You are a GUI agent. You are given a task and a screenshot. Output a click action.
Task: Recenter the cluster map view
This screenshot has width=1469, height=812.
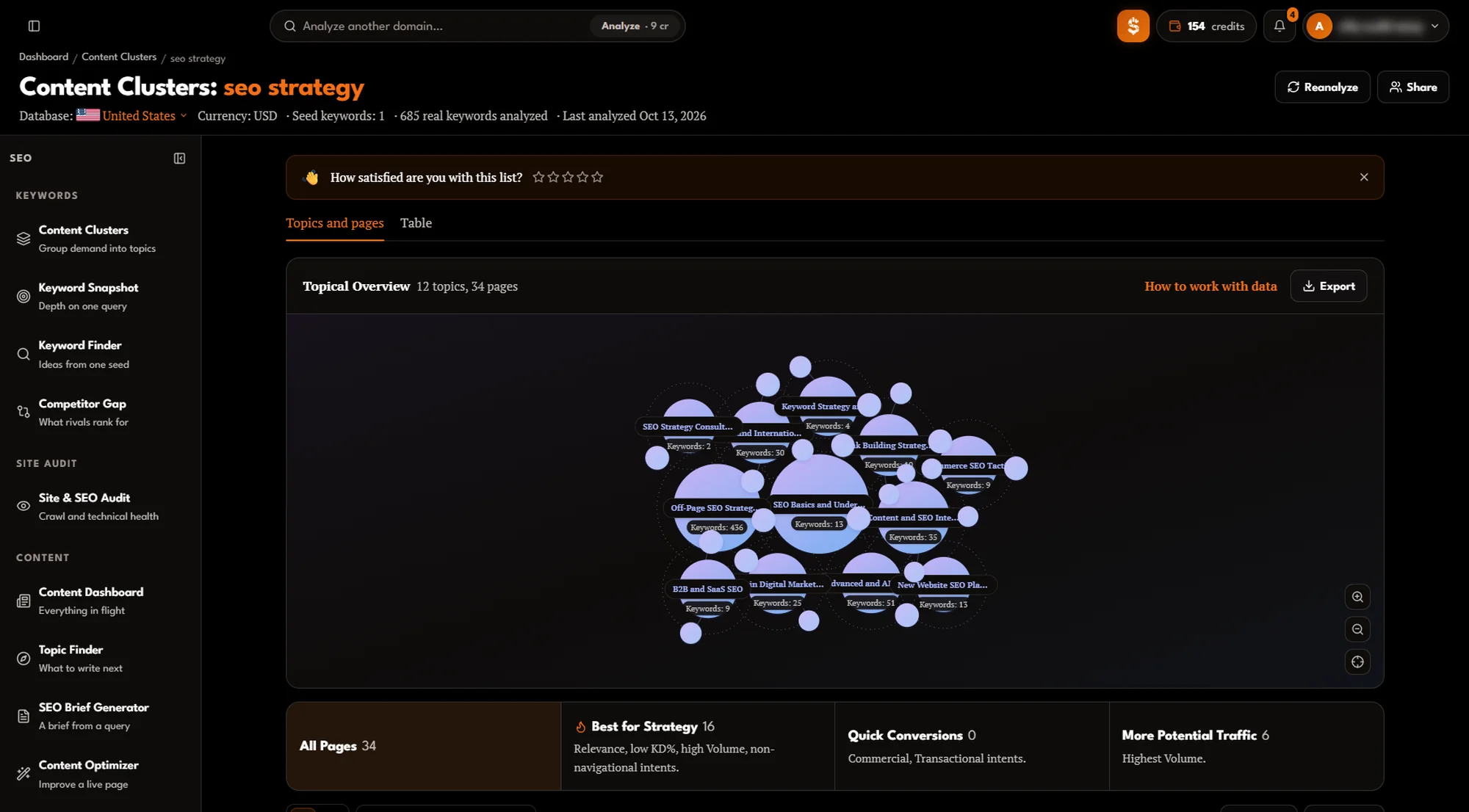[1357, 662]
